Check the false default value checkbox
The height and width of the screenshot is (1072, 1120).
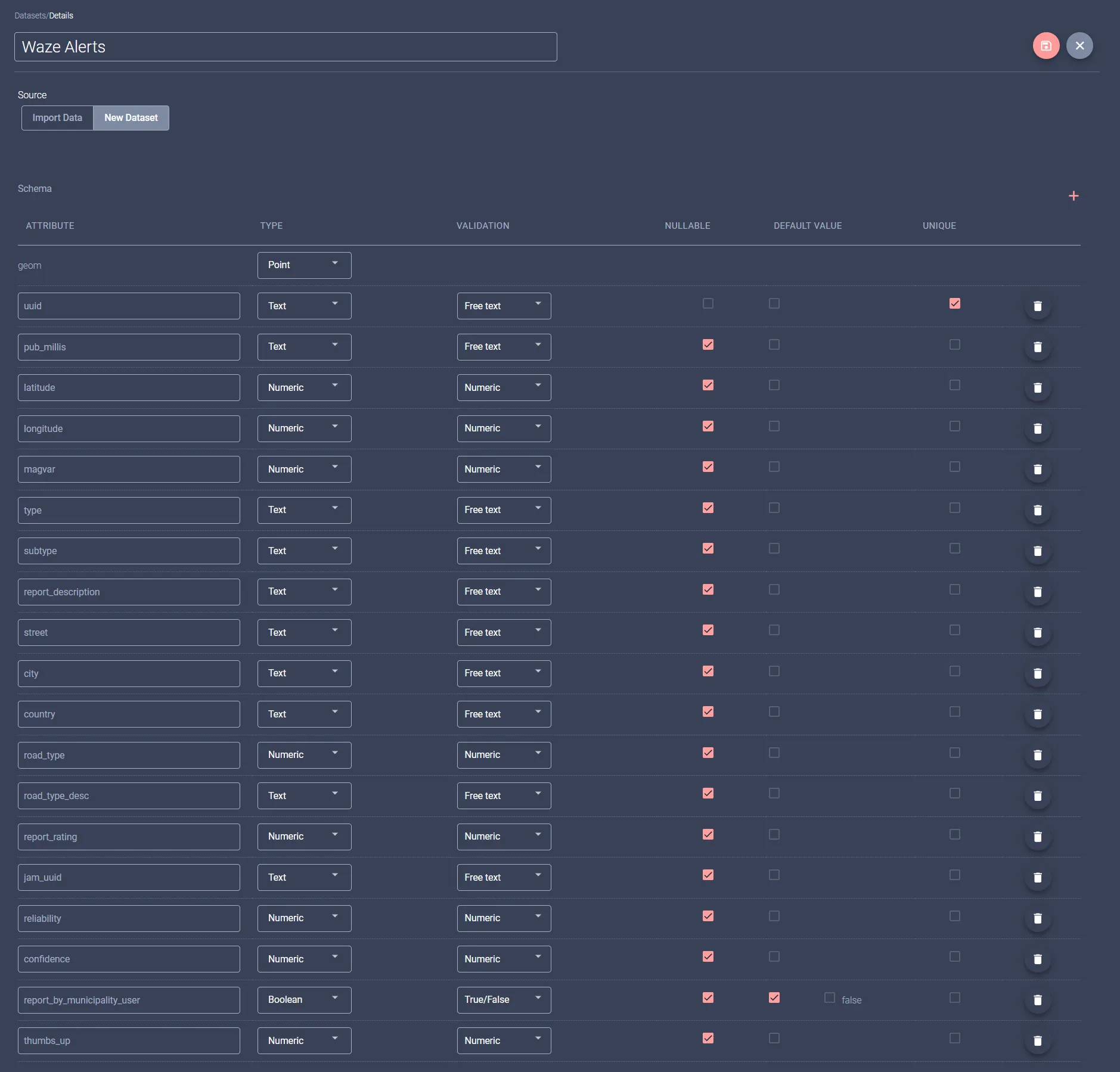[x=829, y=998]
